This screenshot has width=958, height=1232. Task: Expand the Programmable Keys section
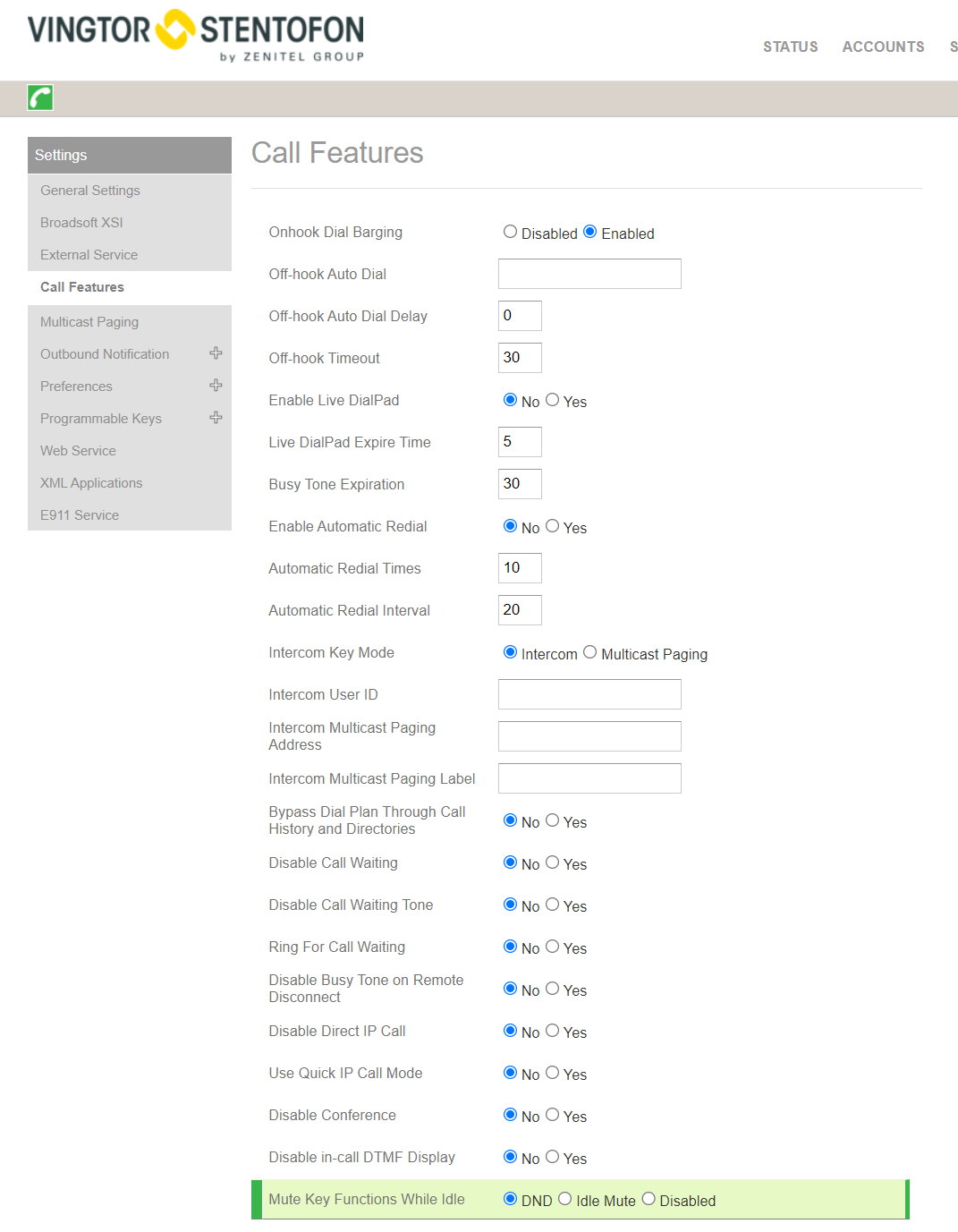point(216,418)
